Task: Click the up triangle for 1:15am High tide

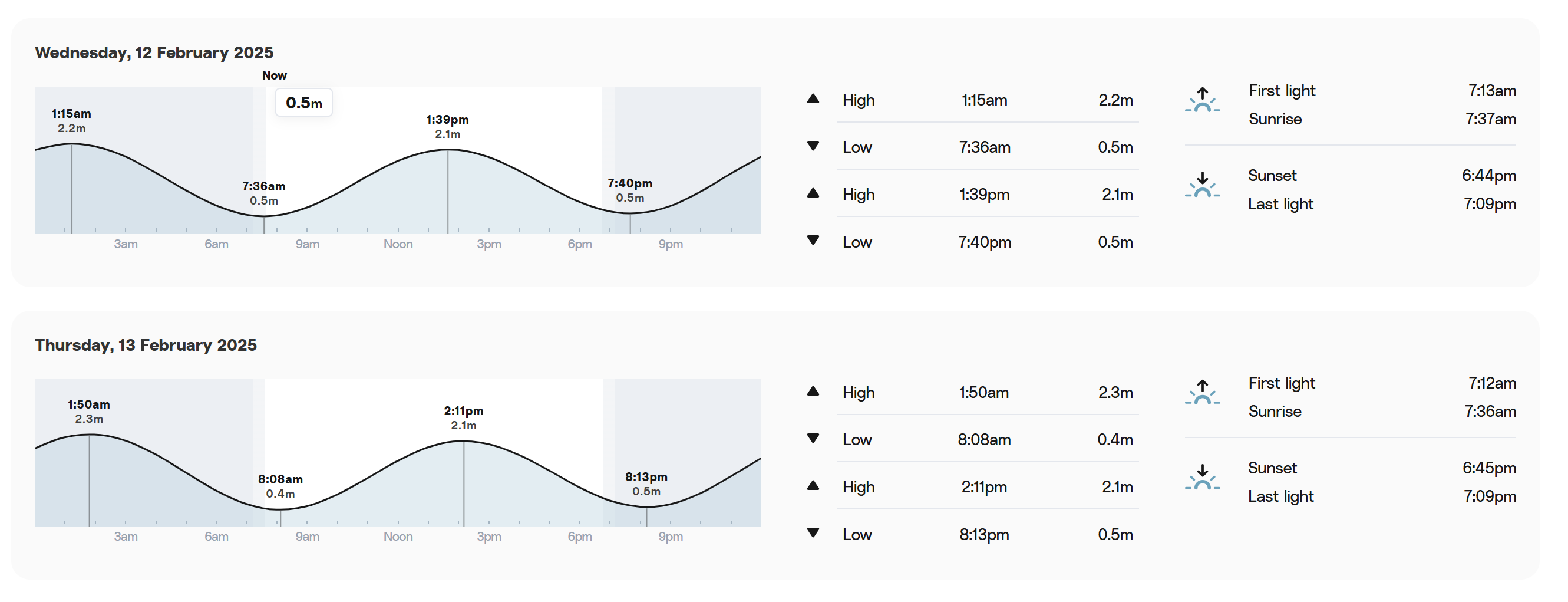Action: coord(813,98)
